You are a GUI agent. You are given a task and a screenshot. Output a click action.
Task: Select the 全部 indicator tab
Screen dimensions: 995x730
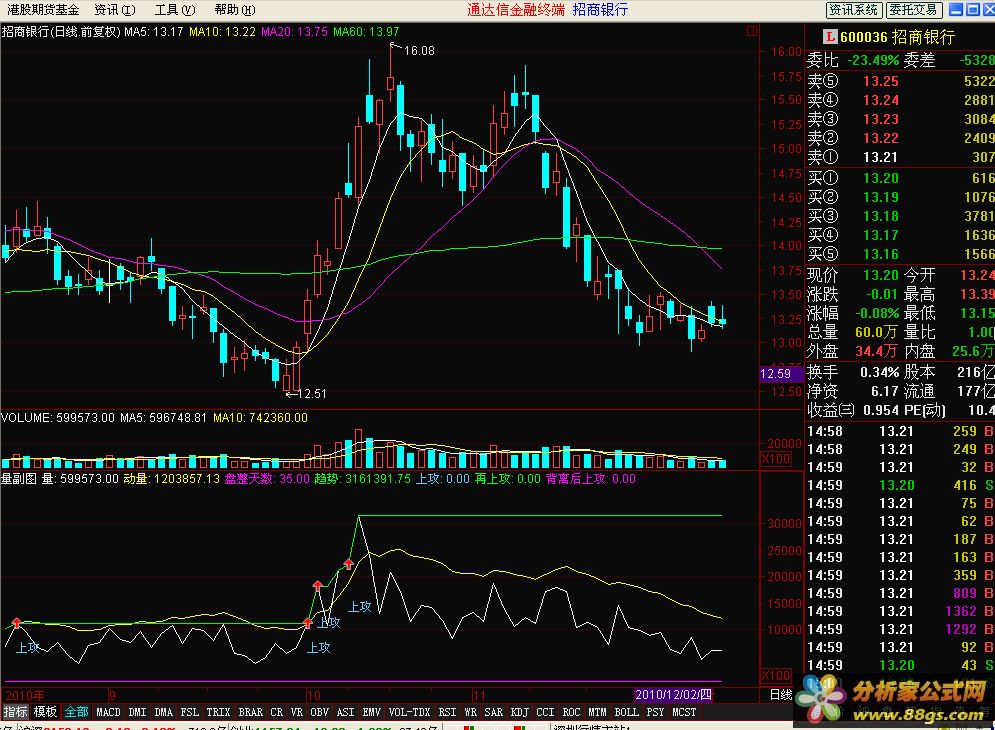click(x=76, y=712)
